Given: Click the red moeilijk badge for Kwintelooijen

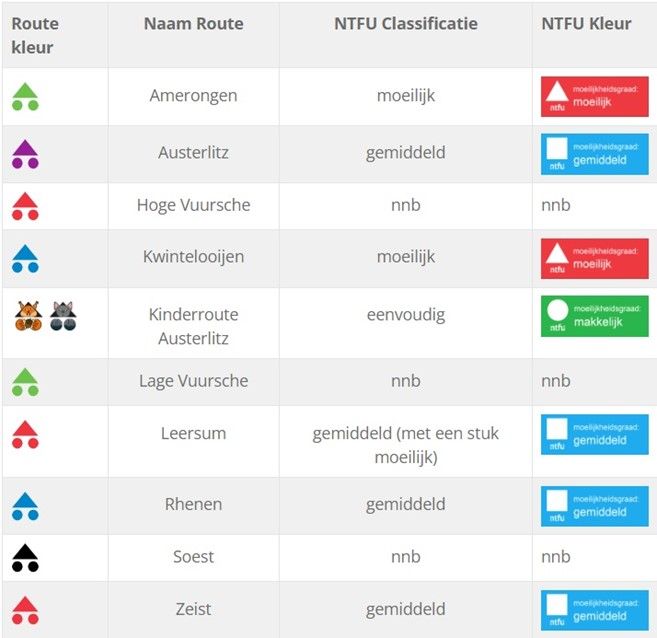Looking at the screenshot, I should pyautogui.click(x=595, y=258).
